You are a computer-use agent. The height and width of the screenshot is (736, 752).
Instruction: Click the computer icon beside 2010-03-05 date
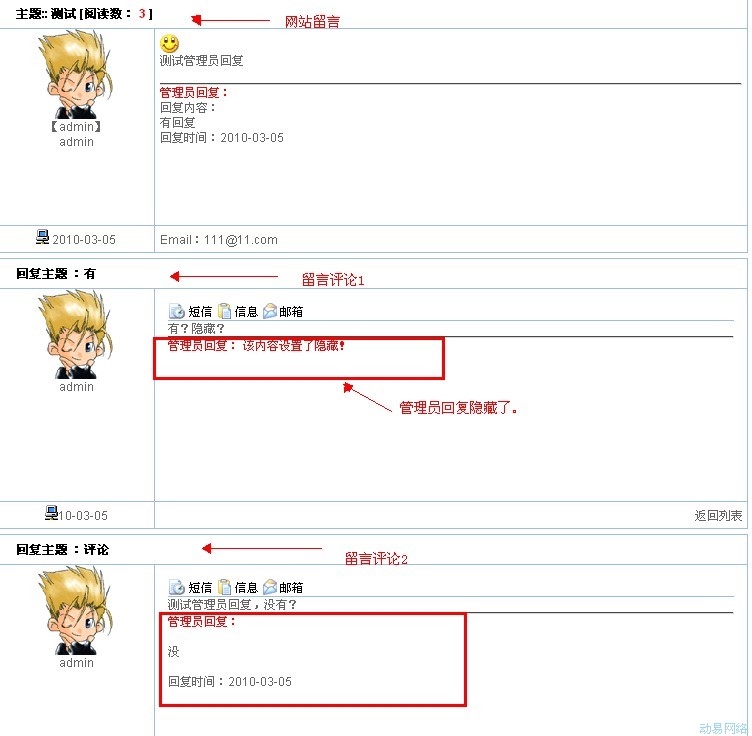(43, 237)
